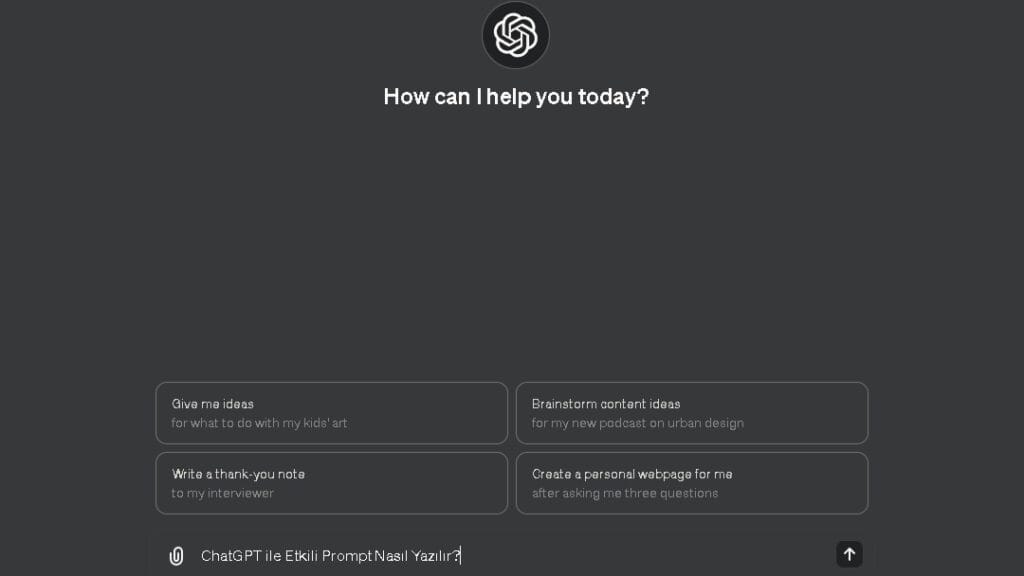The image size is (1024, 576).
Task: Open a new chat via the ChatGPT emblem
Action: [x=515, y=34]
